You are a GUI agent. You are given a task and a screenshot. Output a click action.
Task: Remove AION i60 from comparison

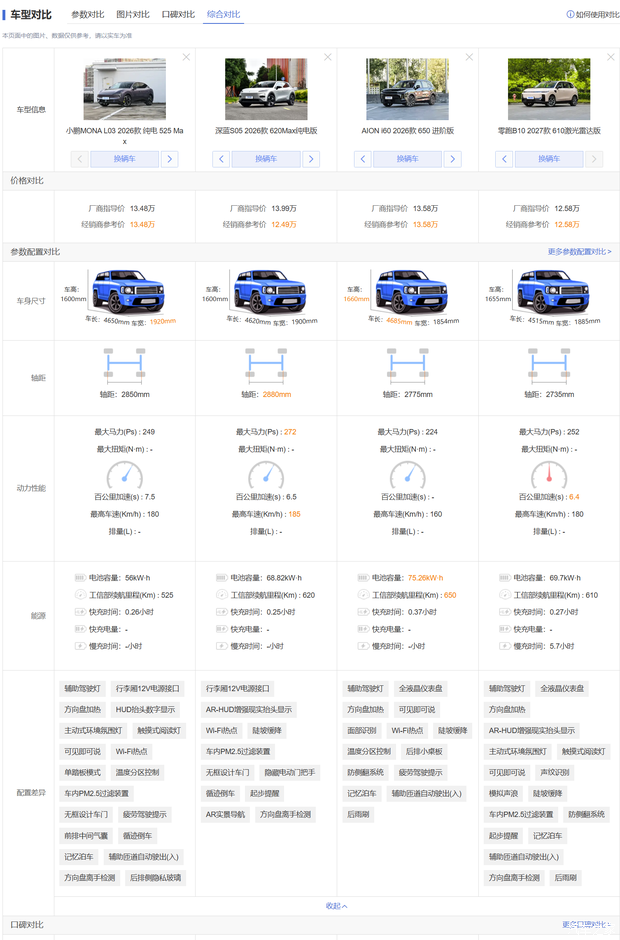[x=469, y=57]
